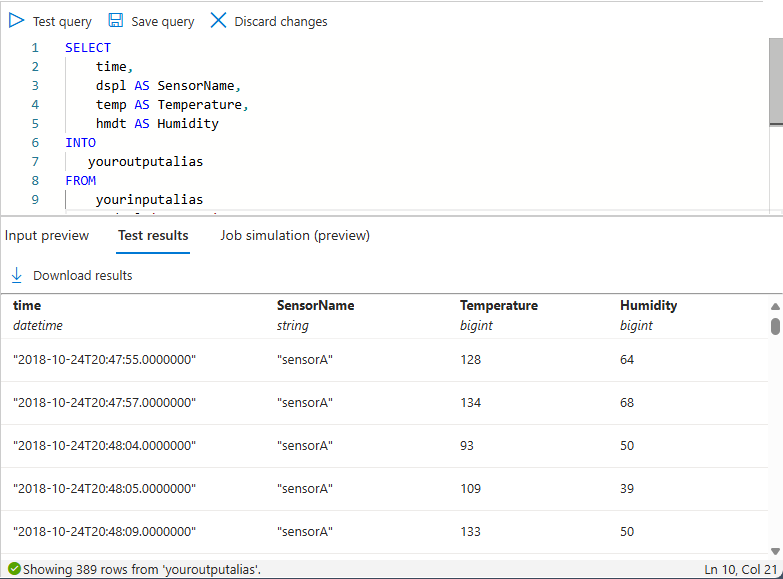Click Humidity value 68
The width and height of the screenshot is (783, 579).
(627, 403)
